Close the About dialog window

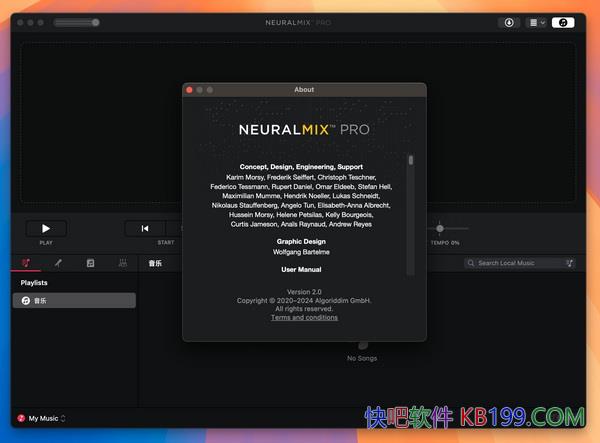(x=190, y=90)
